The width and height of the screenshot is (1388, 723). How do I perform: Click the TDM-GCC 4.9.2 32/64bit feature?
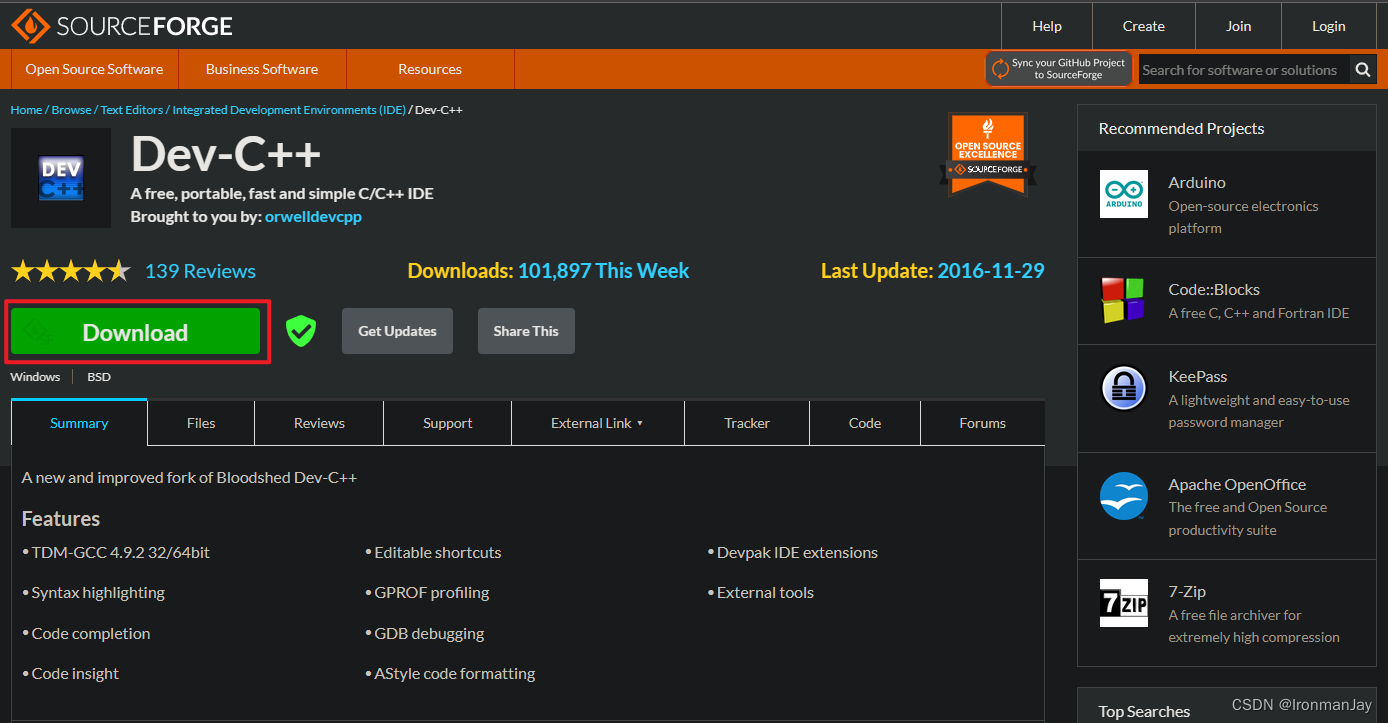coord(120,552)
